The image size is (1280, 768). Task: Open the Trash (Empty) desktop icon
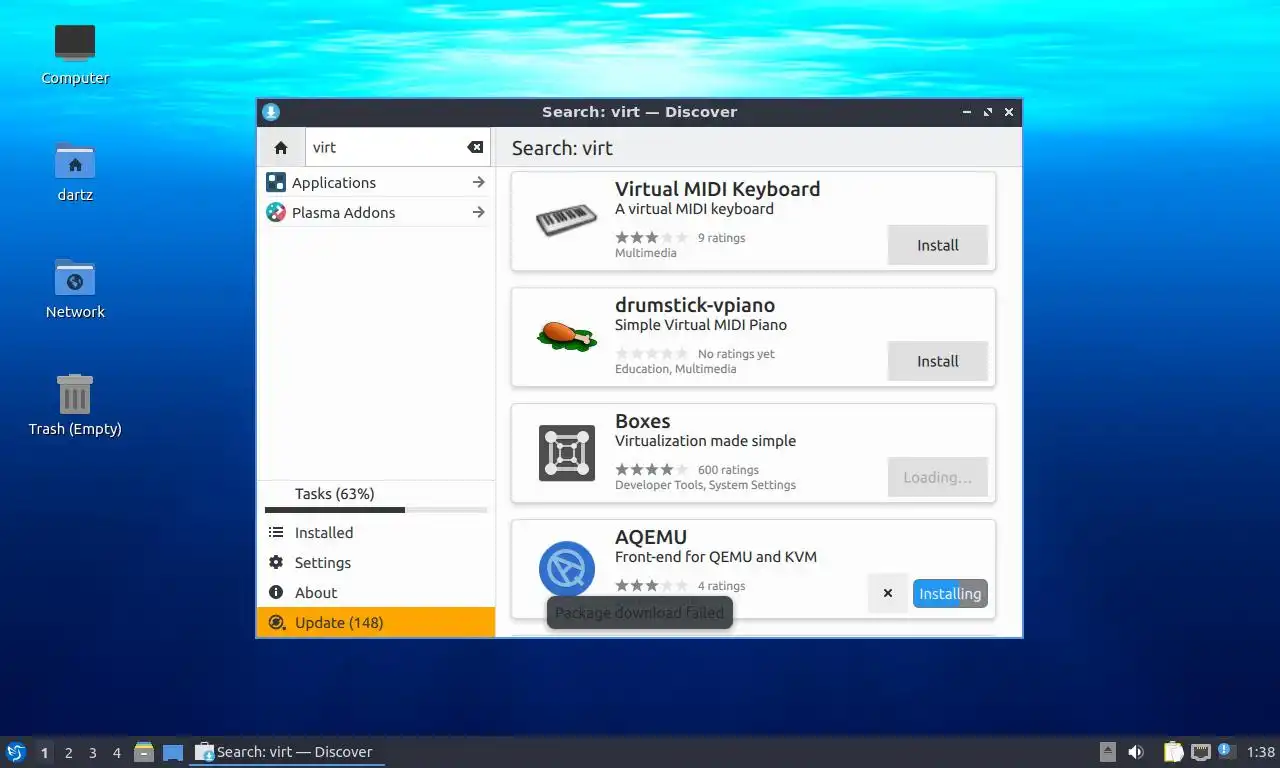pos(75,405)
